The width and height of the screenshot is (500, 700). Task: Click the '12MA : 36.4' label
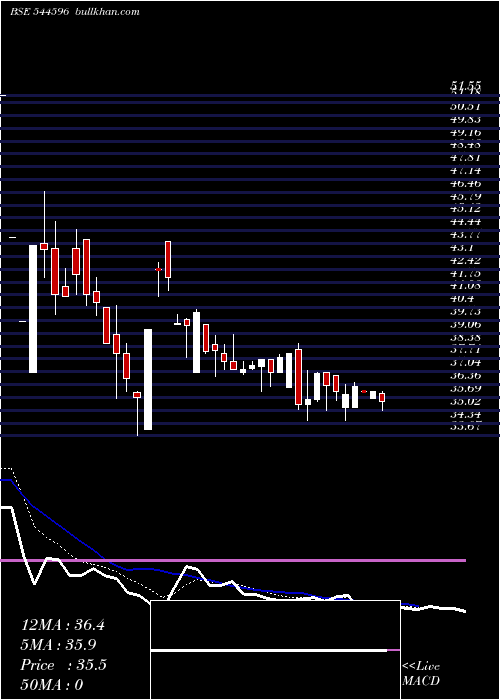(63, 625)
